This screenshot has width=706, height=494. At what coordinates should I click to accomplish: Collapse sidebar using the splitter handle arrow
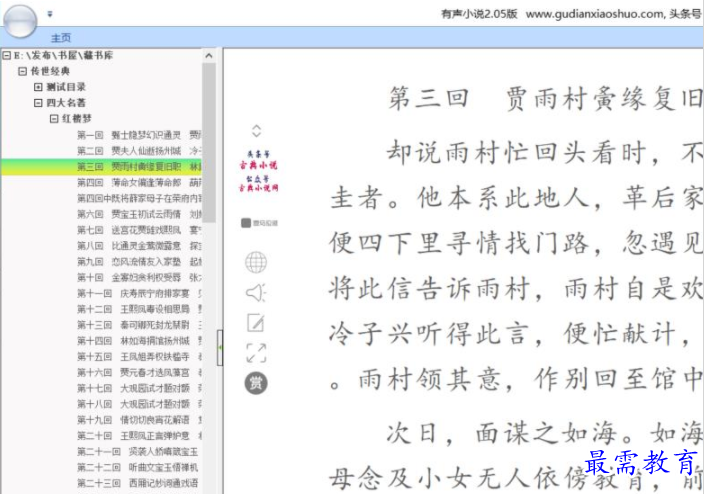coord(220,347)
